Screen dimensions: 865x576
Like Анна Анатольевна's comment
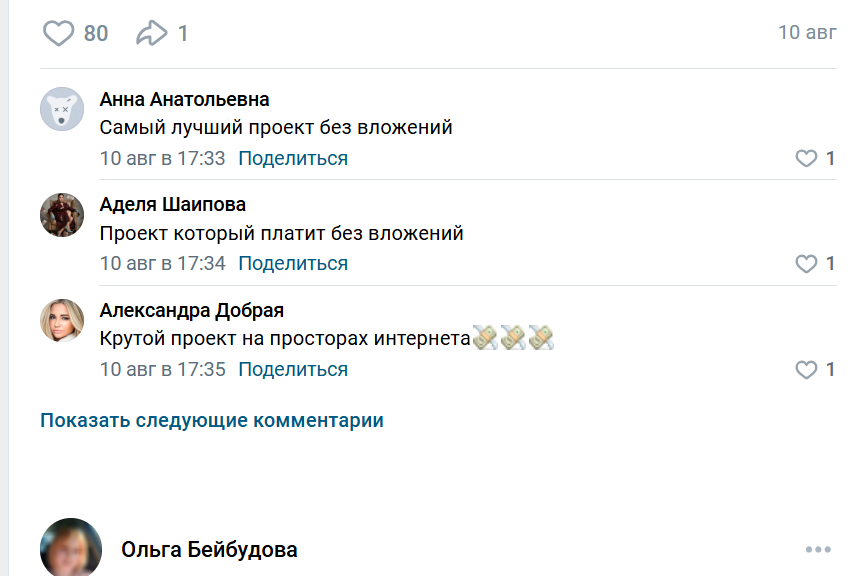[x=806, y=158]
